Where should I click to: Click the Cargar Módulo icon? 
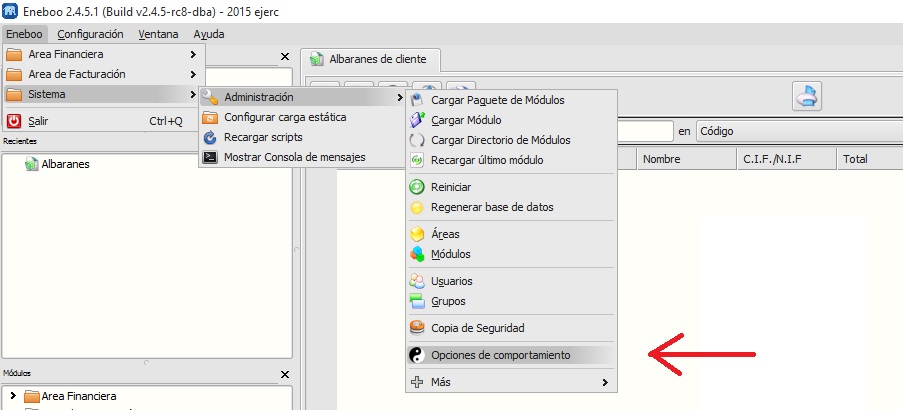pos(416,120)
